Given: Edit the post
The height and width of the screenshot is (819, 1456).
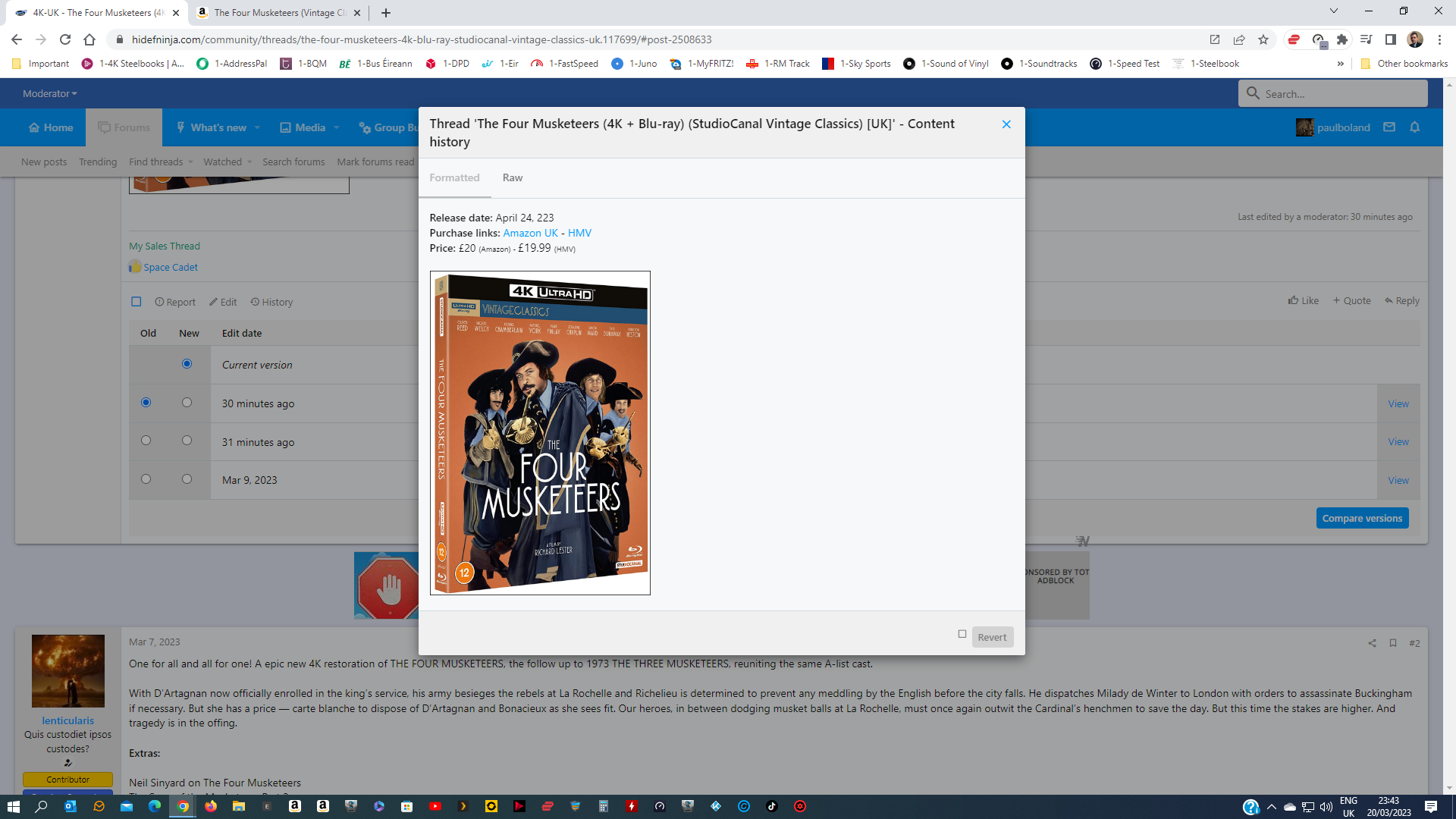Looking at the screenshot, I should click(223, 302).
